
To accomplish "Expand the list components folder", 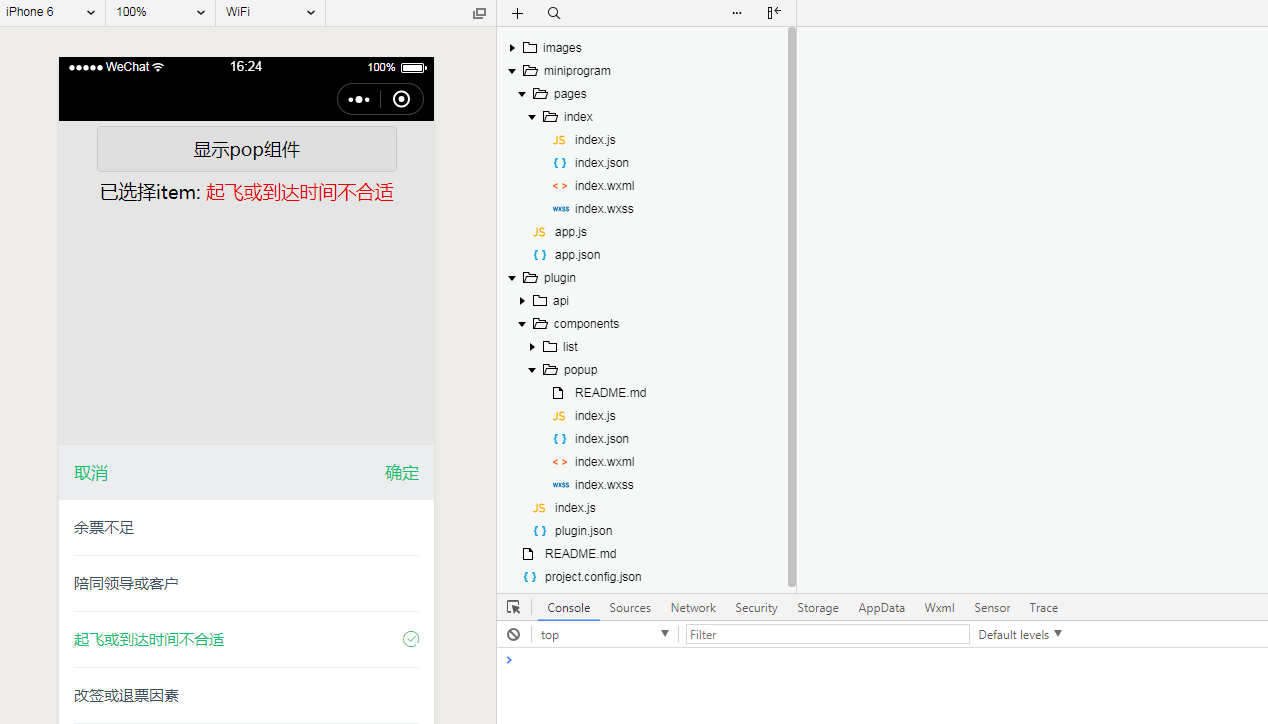I will coord(532,346).
